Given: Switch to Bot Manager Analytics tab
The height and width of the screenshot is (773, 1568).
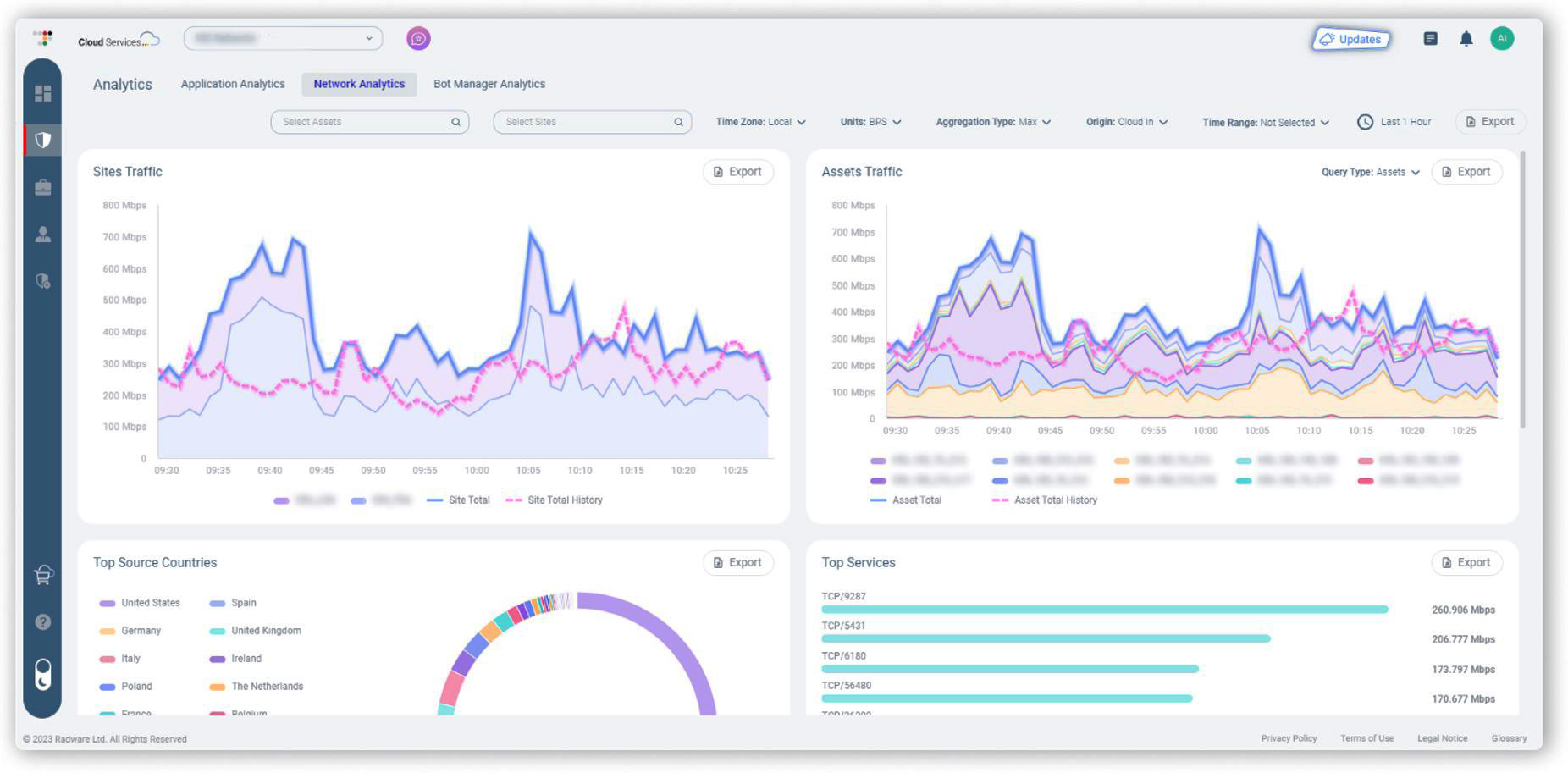Looking at the screenshot, I should (489, 84).
